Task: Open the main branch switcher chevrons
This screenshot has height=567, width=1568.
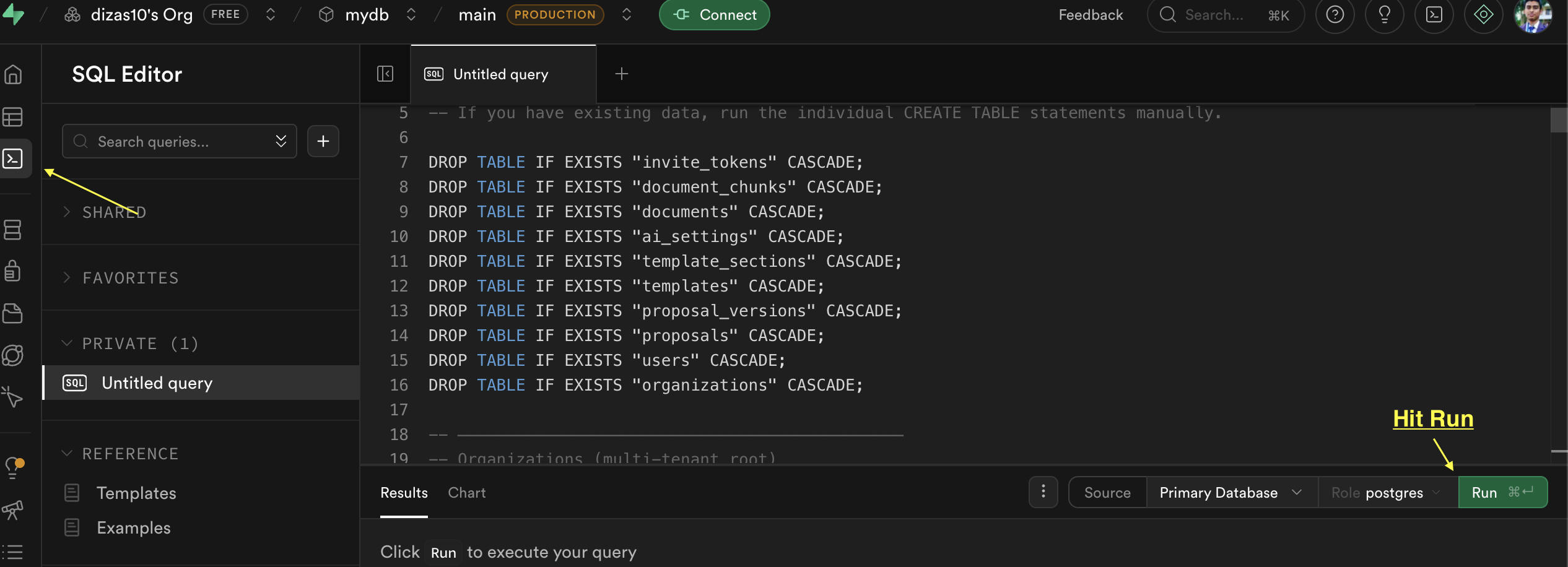Action: click(x=627, y=14)
